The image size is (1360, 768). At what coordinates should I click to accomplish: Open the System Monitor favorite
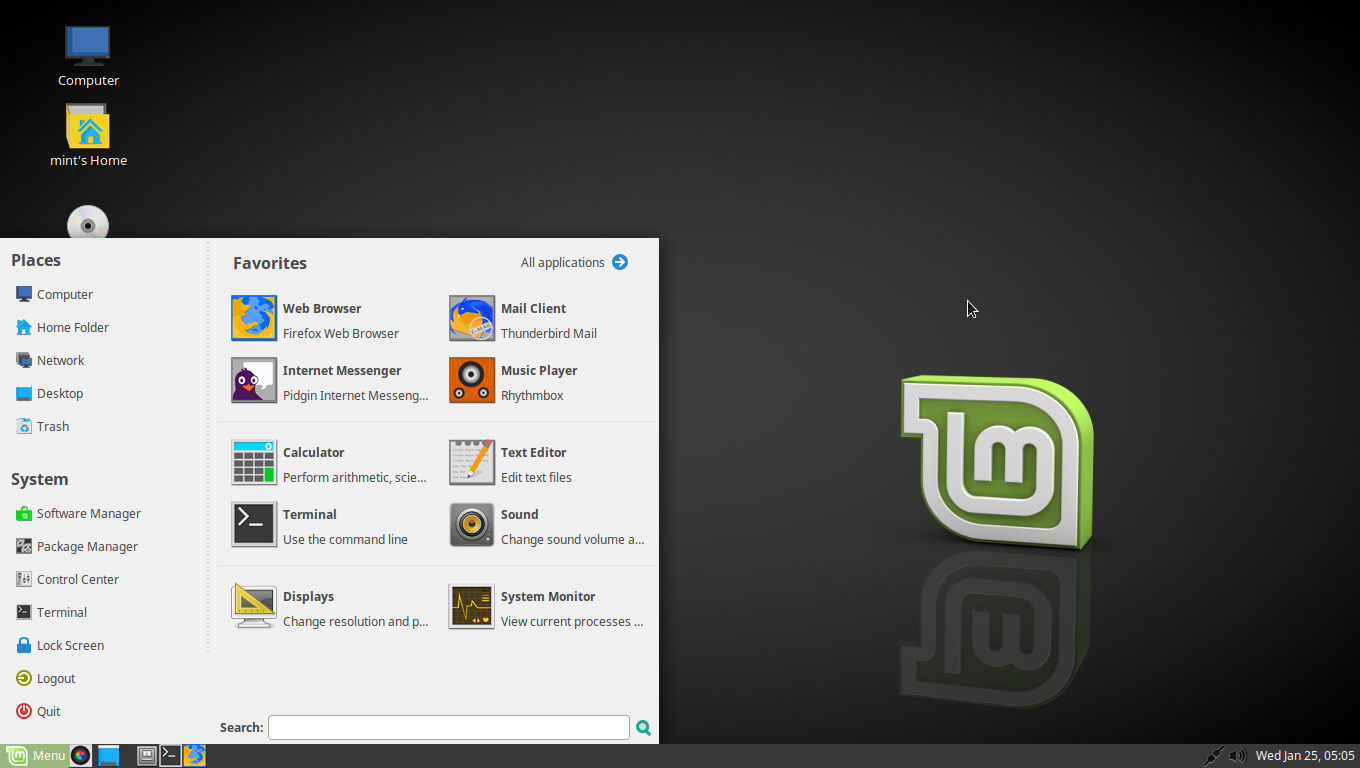click(x=547, y=607)
